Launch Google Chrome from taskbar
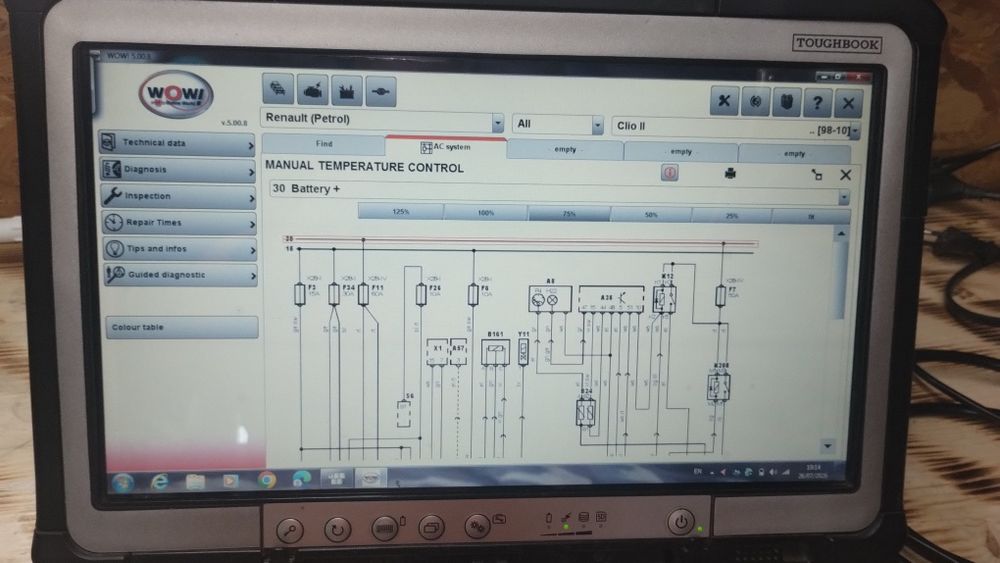1000x563 pixels. pyautogui.click(x=266, y=479)
